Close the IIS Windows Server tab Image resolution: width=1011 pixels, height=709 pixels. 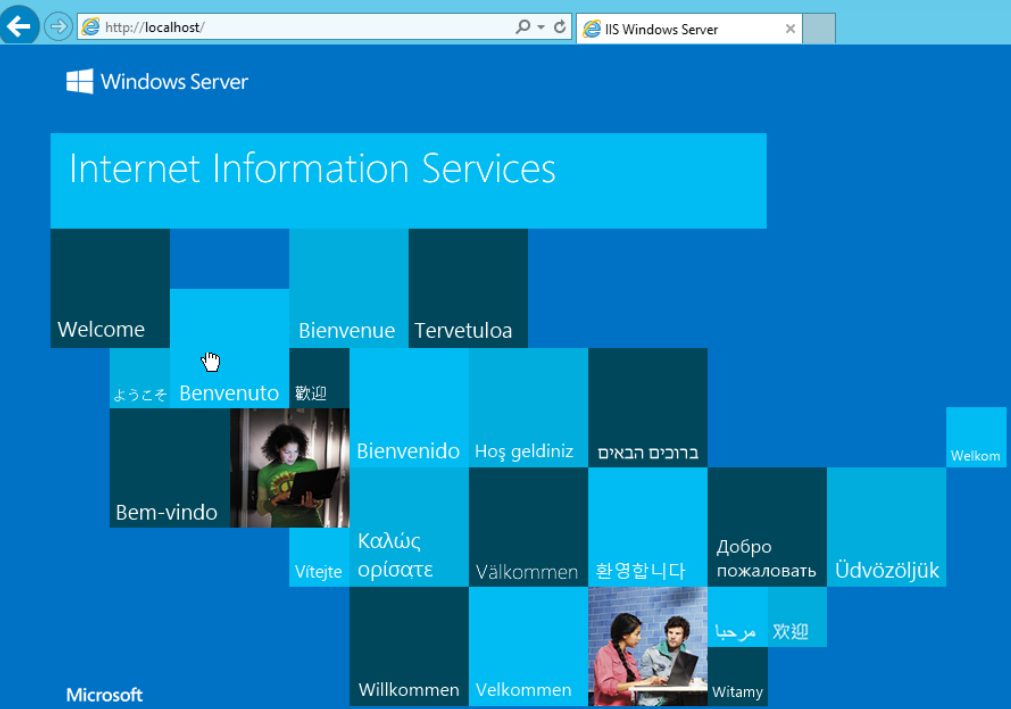click(x=790, y=29)
